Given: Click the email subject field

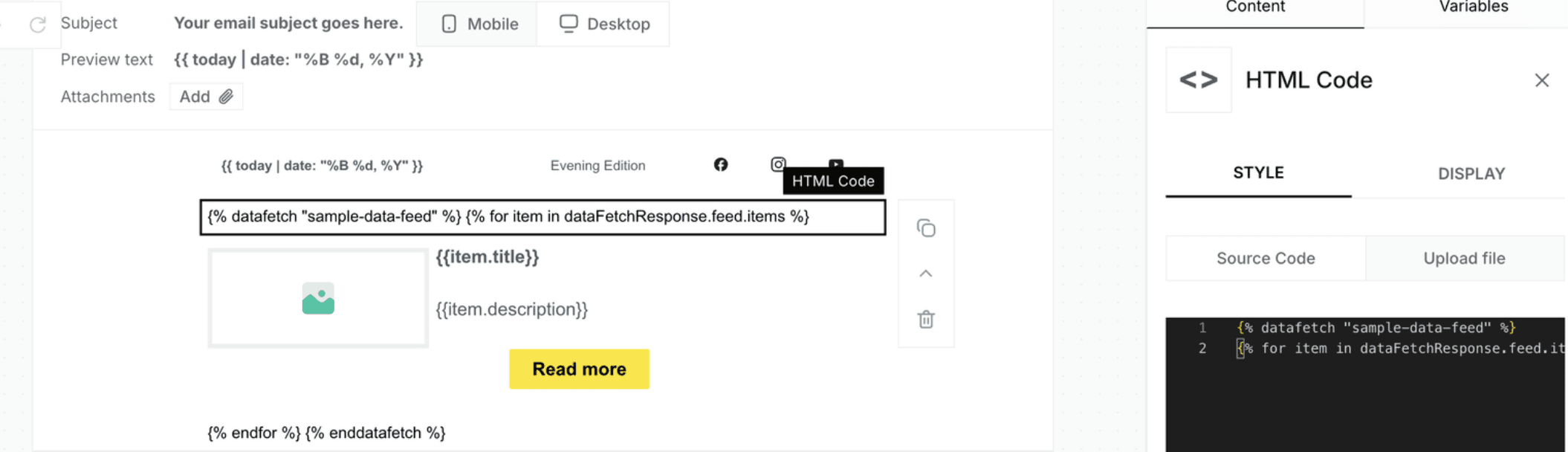Looking at the screenshot, I should [x=288, y=23].
